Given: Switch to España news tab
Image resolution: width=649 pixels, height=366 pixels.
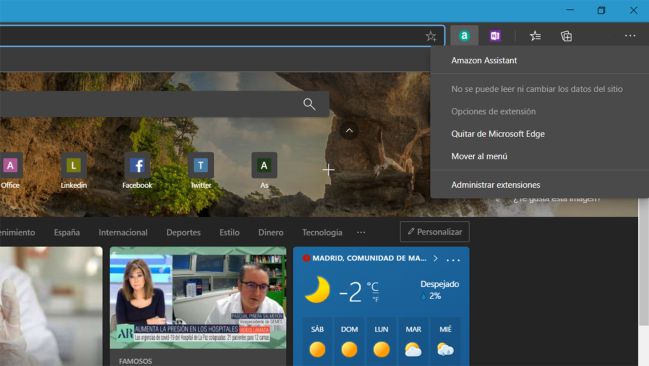Looking at the screenshot, I should point(67,232).
